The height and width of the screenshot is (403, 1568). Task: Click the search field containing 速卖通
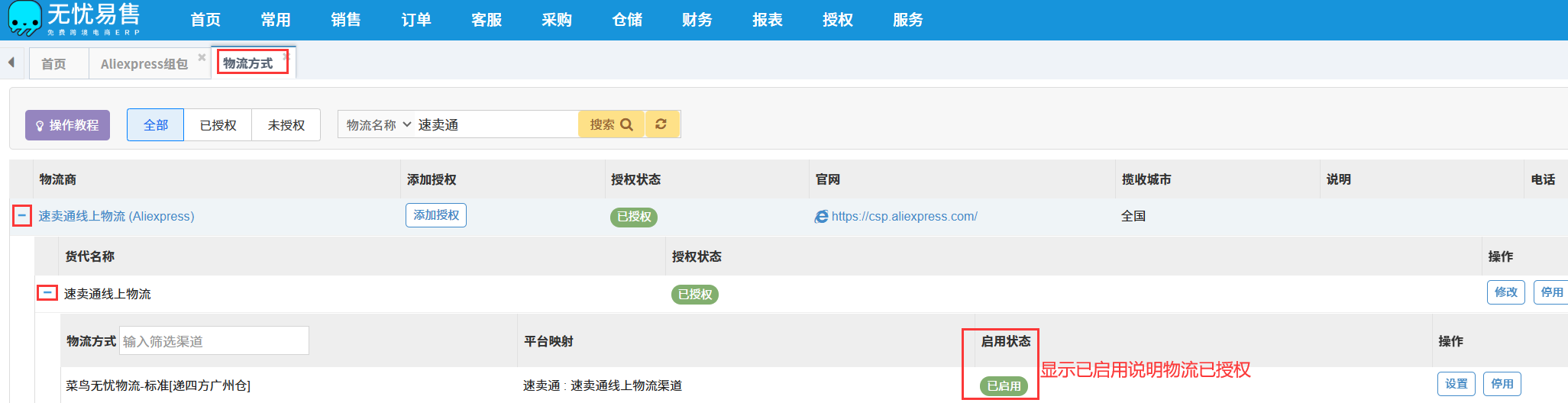496,124
